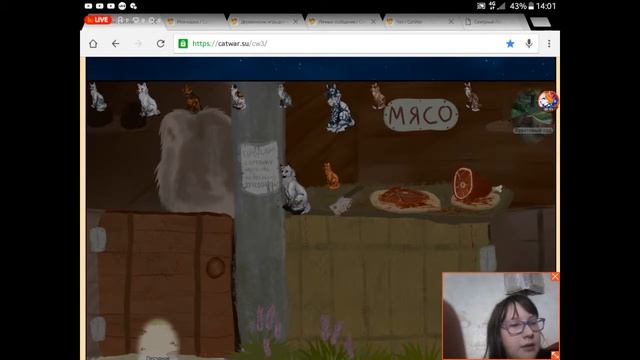
Task: Click the plate of minced meat
Action: [x=405, y=200]
